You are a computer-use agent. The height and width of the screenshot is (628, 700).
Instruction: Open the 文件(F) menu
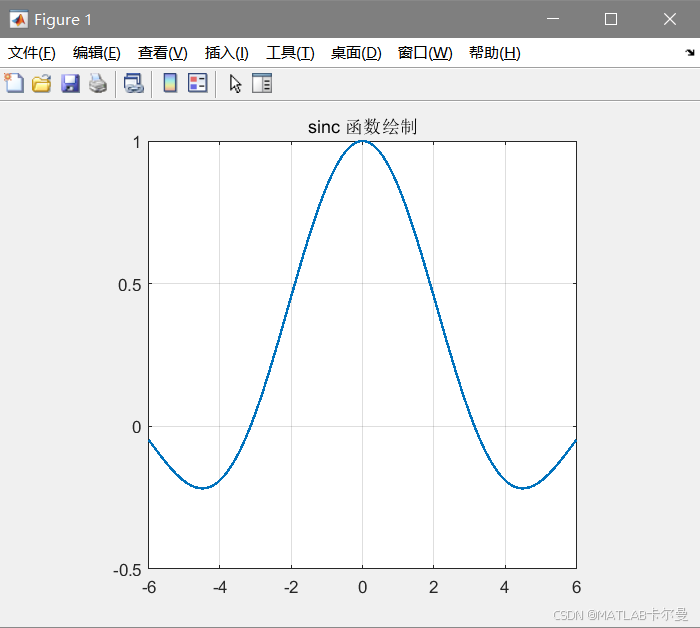click(x=32, y=53)
